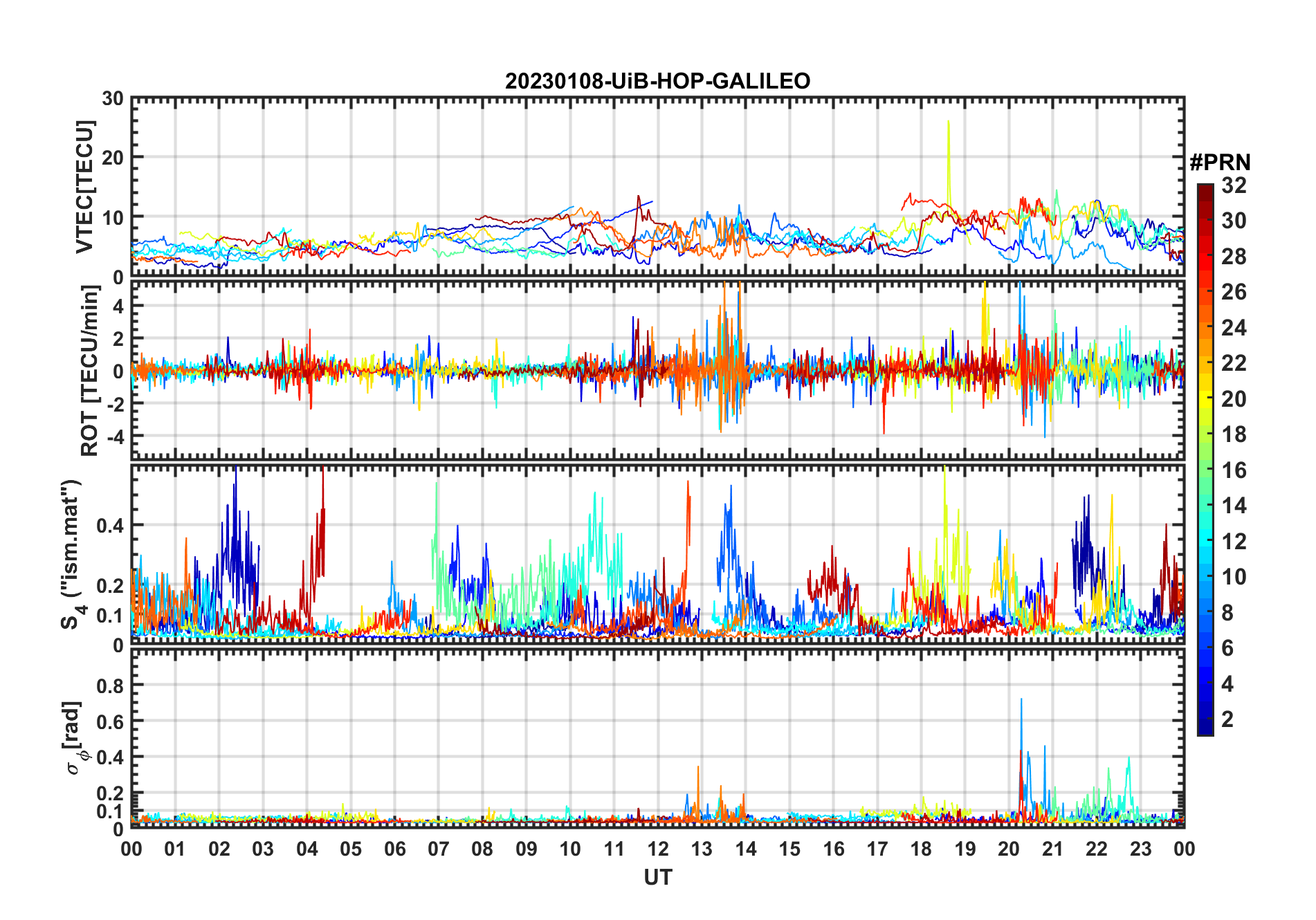Click inside the ROT plot panel

(x=657, y=370)
